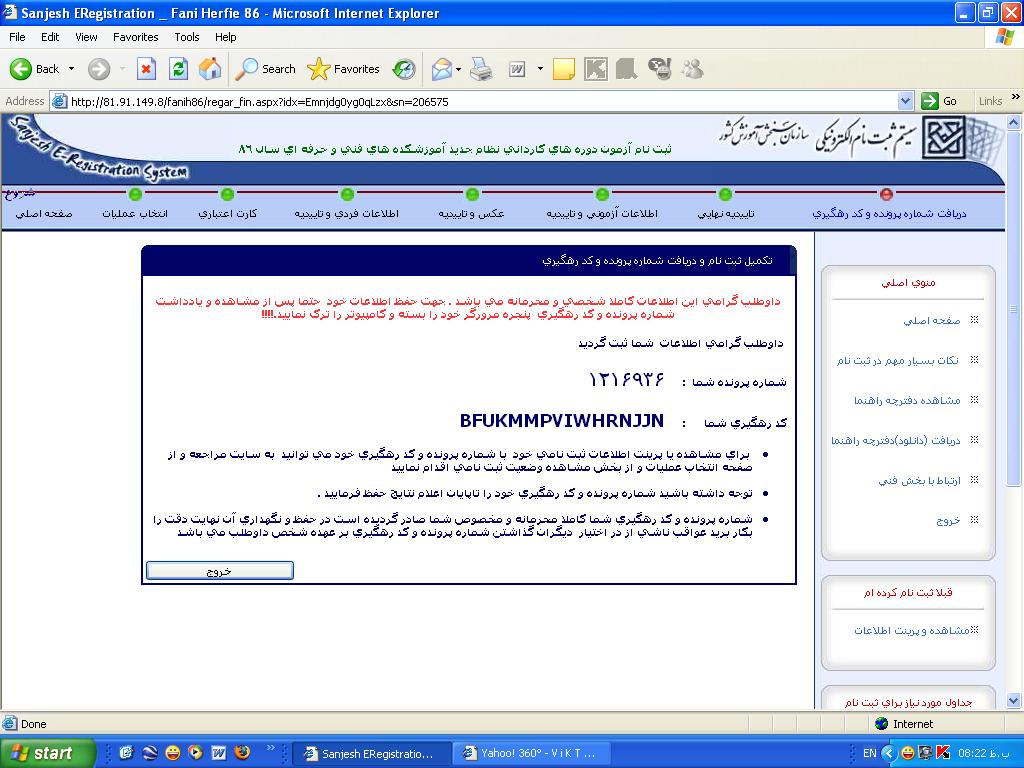Click the Go button beside address bar
This screenshot has height=768, width=1024.
[x=939, y=101]
